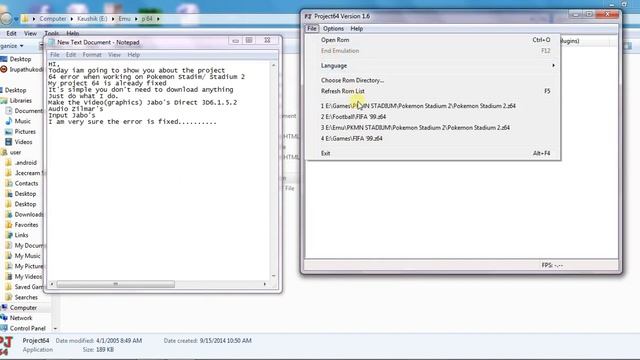The height and width of the screenshot is (360, 640).
Task: Select Computer in Explorer address bar
Action: 53,19
